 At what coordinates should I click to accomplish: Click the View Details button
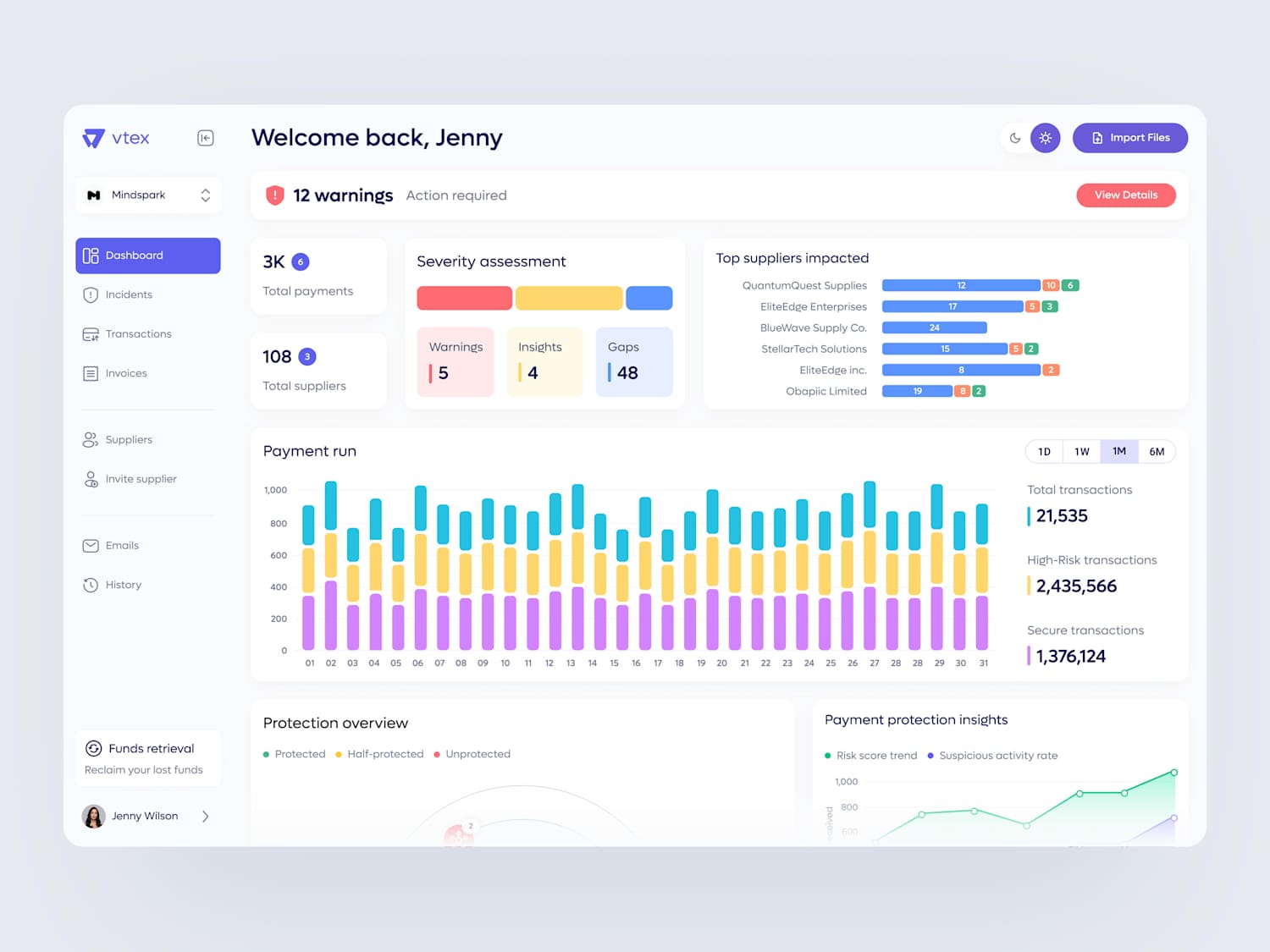pyautogui.click(x=1126, y=195)
